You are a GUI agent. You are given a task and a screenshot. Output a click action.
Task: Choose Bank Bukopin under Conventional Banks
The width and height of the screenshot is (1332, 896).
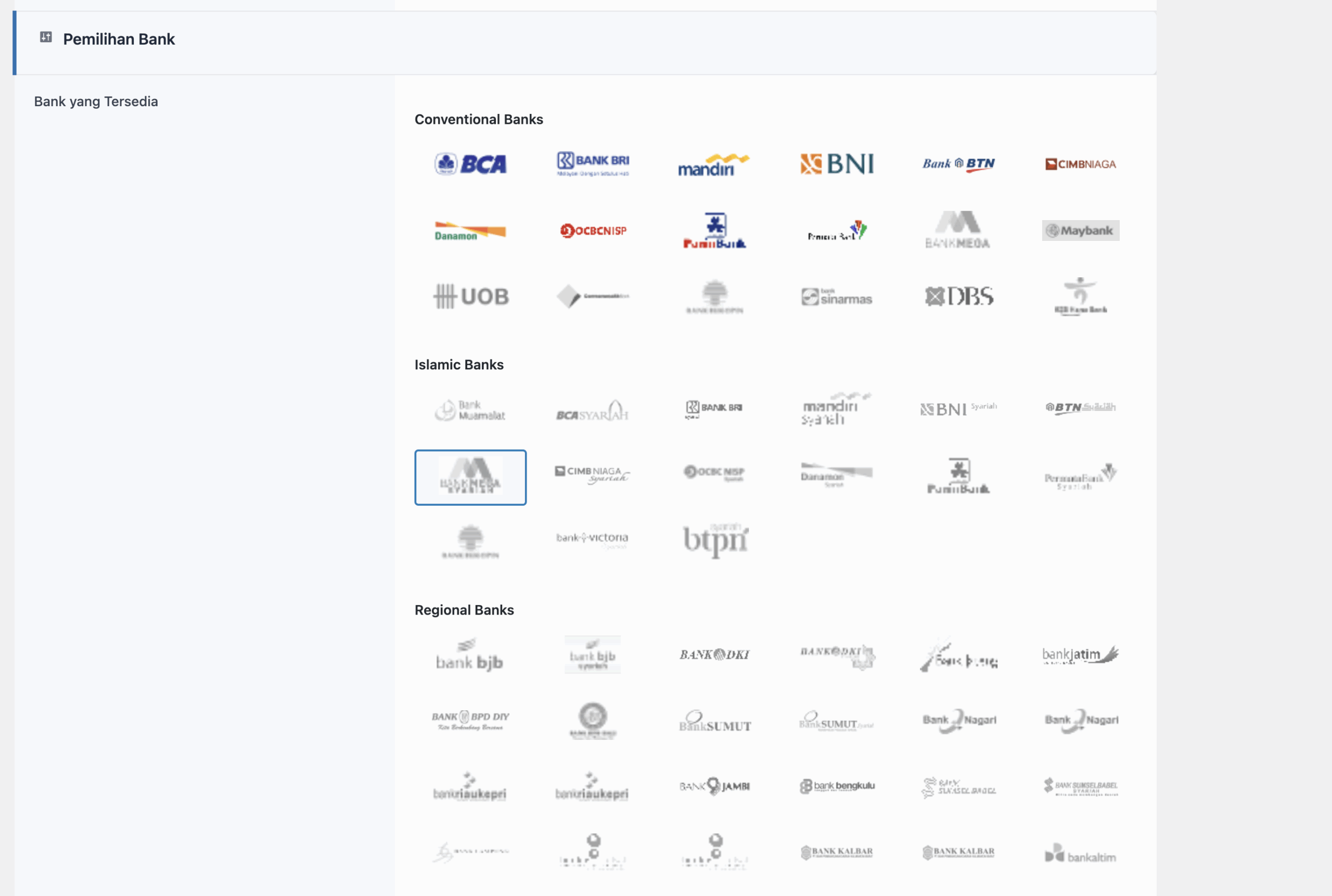coord(714,297)
